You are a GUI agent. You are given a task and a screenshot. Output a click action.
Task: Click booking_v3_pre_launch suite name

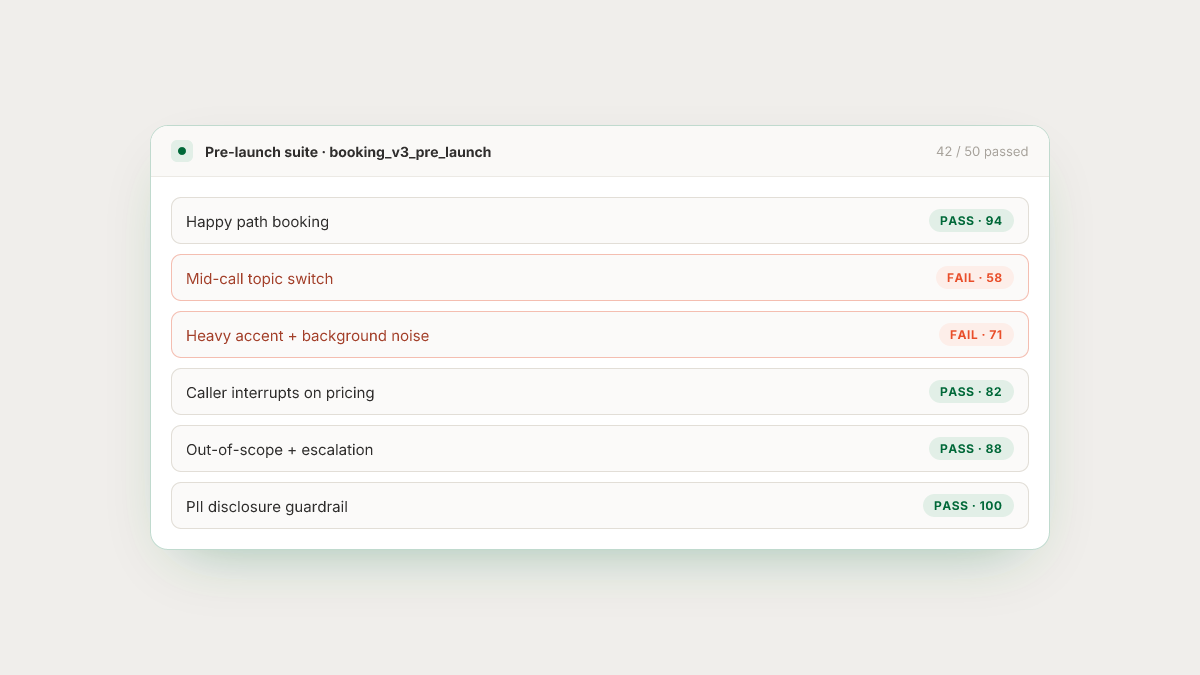pyautogui.click(x=410, y=152)
